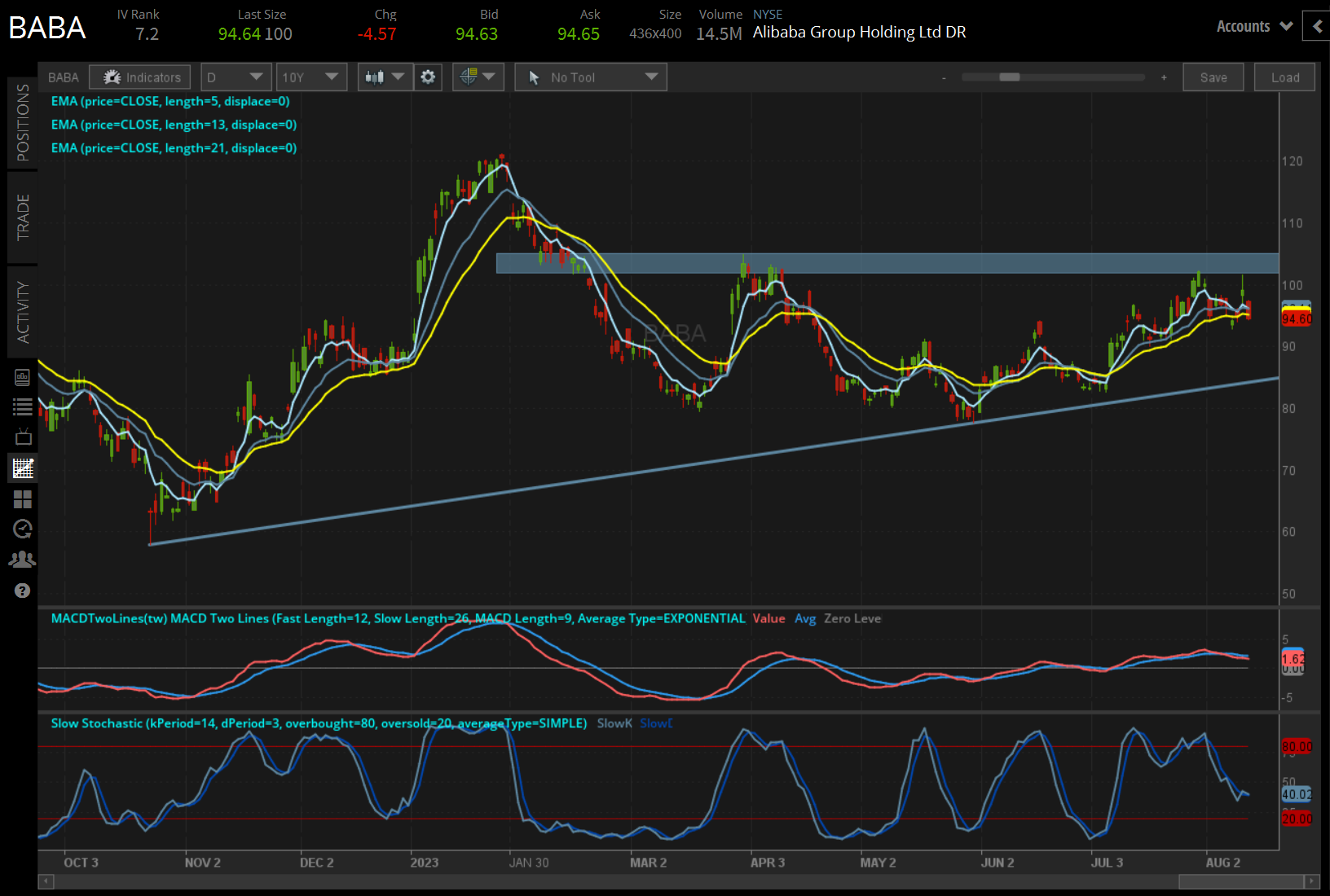Select the chart icon in left sidebar
This screenshot has width=1330, height=896.
(x=22, y=468)
